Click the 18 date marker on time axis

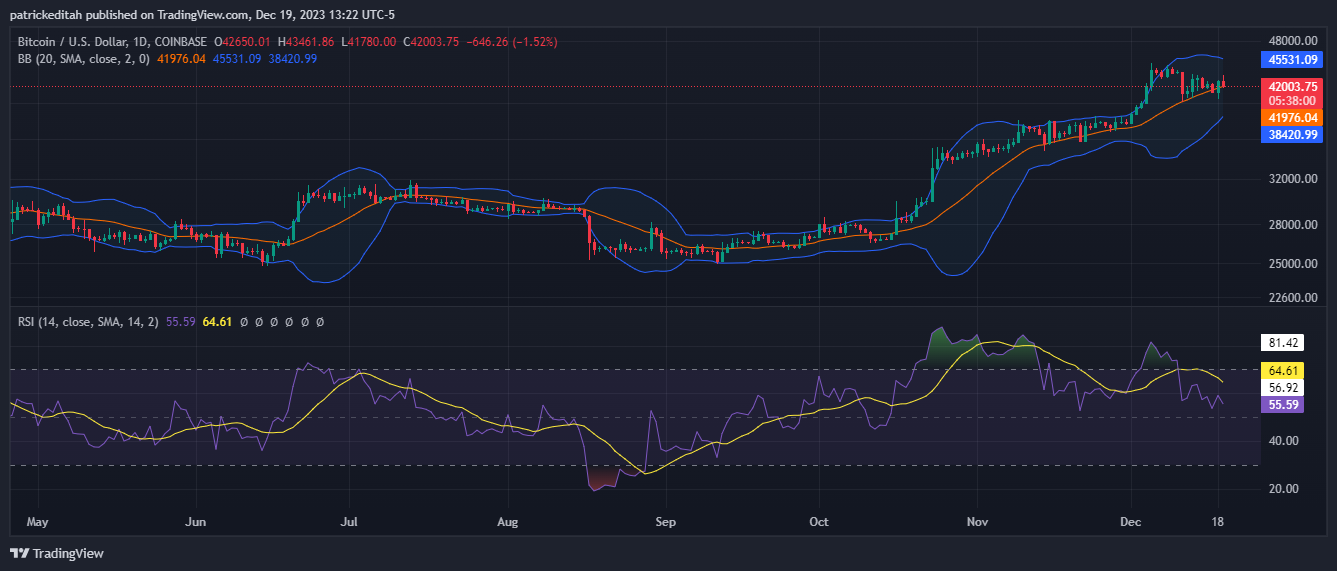[1217, 522]
